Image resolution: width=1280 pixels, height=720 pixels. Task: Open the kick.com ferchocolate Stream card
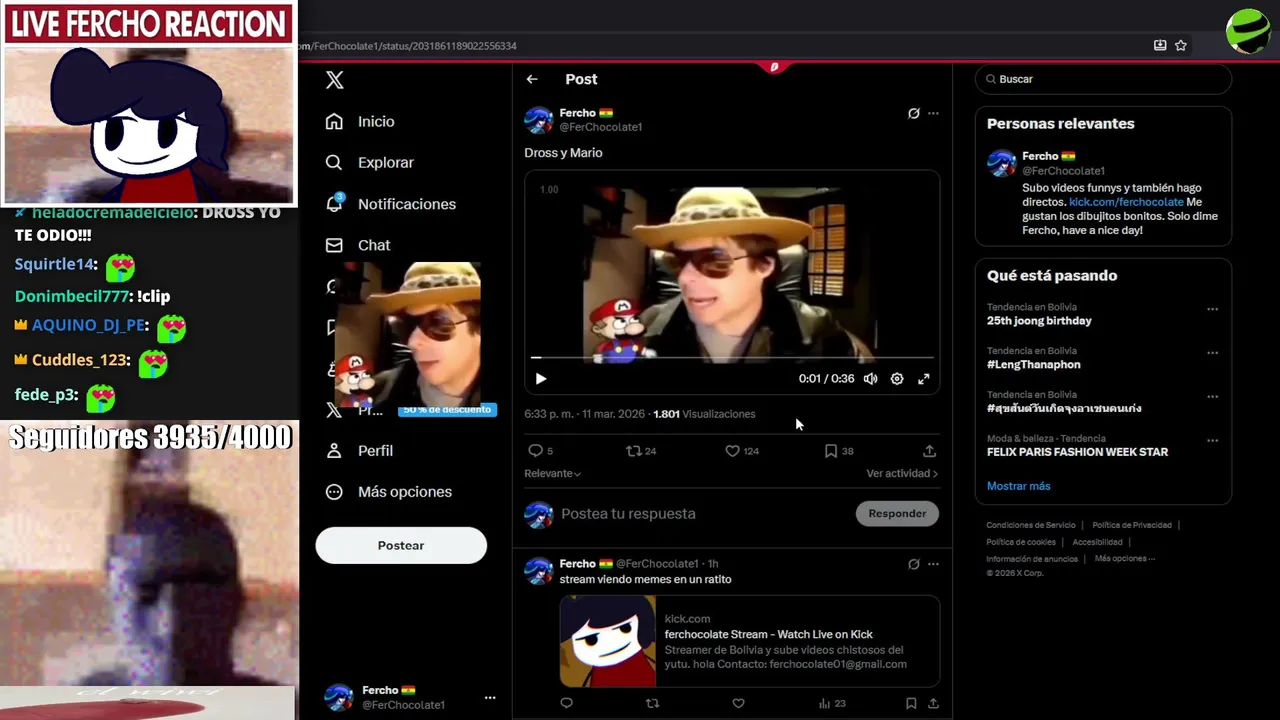(749, 642)
